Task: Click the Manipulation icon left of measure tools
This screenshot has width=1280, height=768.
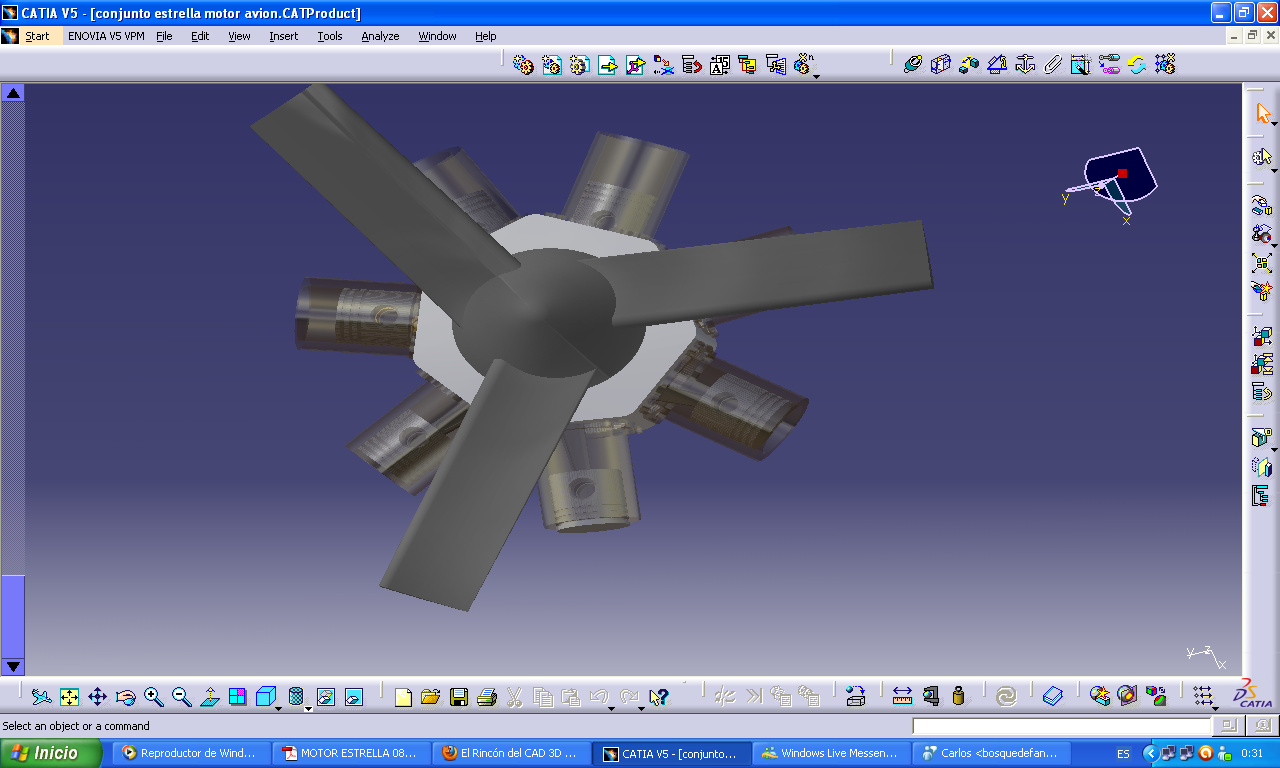Action: coord(855,697)
